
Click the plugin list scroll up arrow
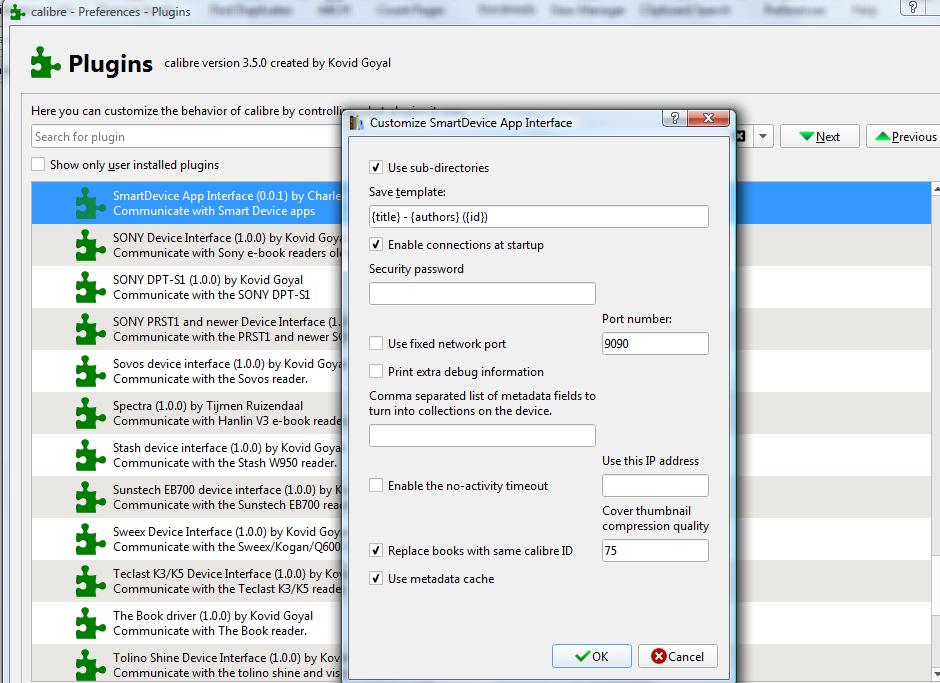(x=936, y=188)
